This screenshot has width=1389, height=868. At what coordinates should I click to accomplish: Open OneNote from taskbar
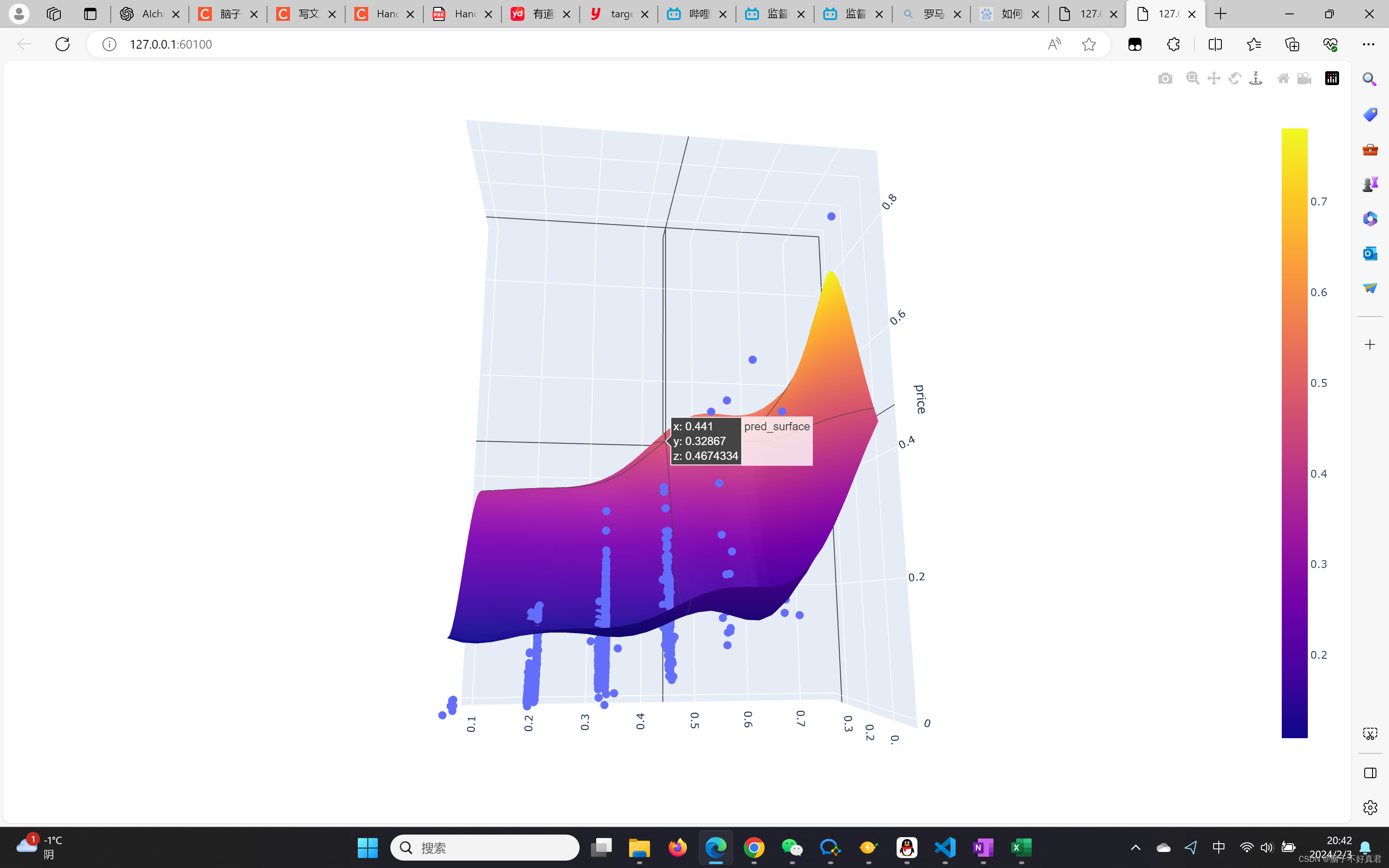tap(983, 847)
